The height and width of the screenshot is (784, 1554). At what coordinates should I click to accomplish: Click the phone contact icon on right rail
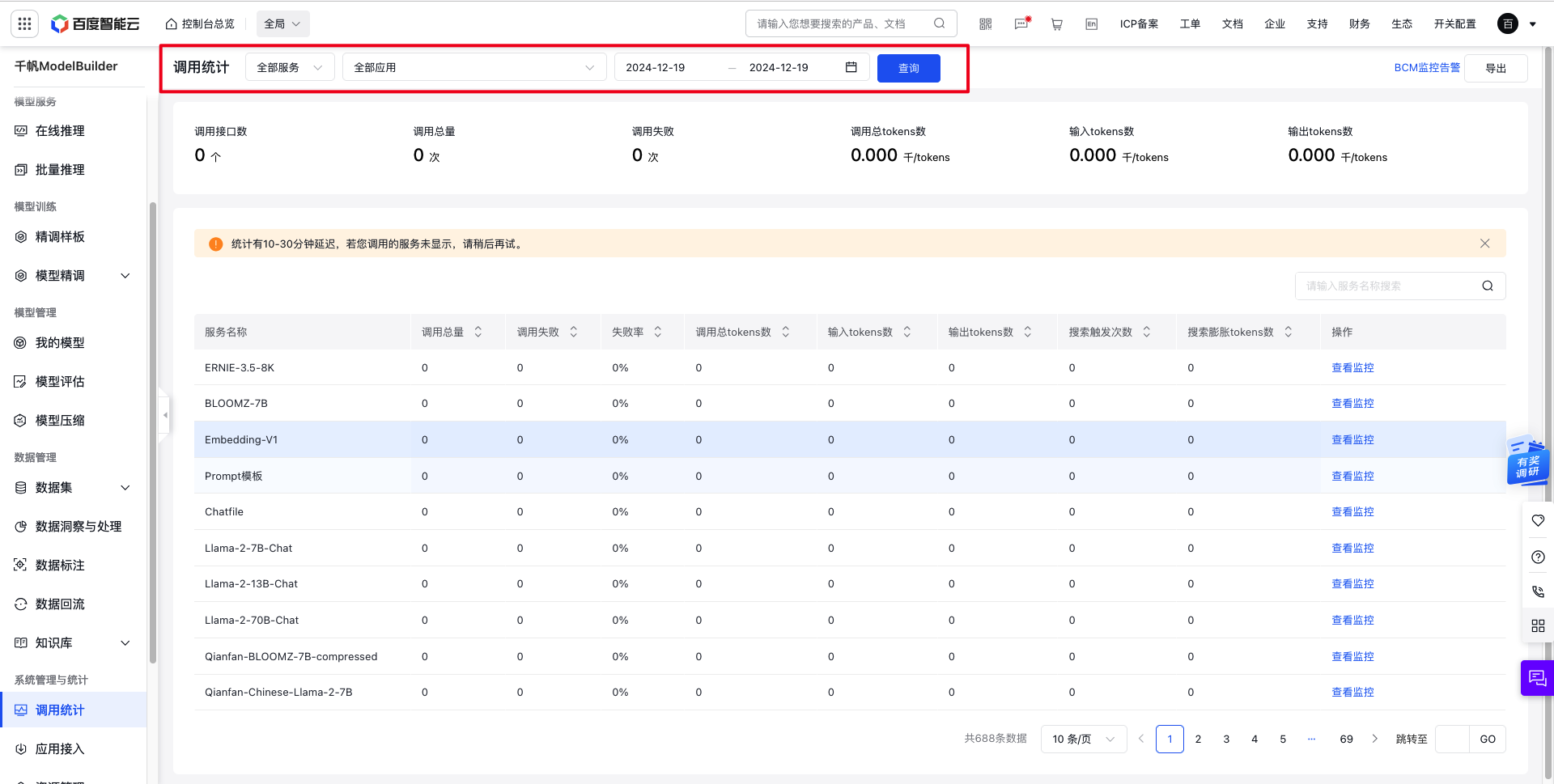click(x=1538, y=591)
